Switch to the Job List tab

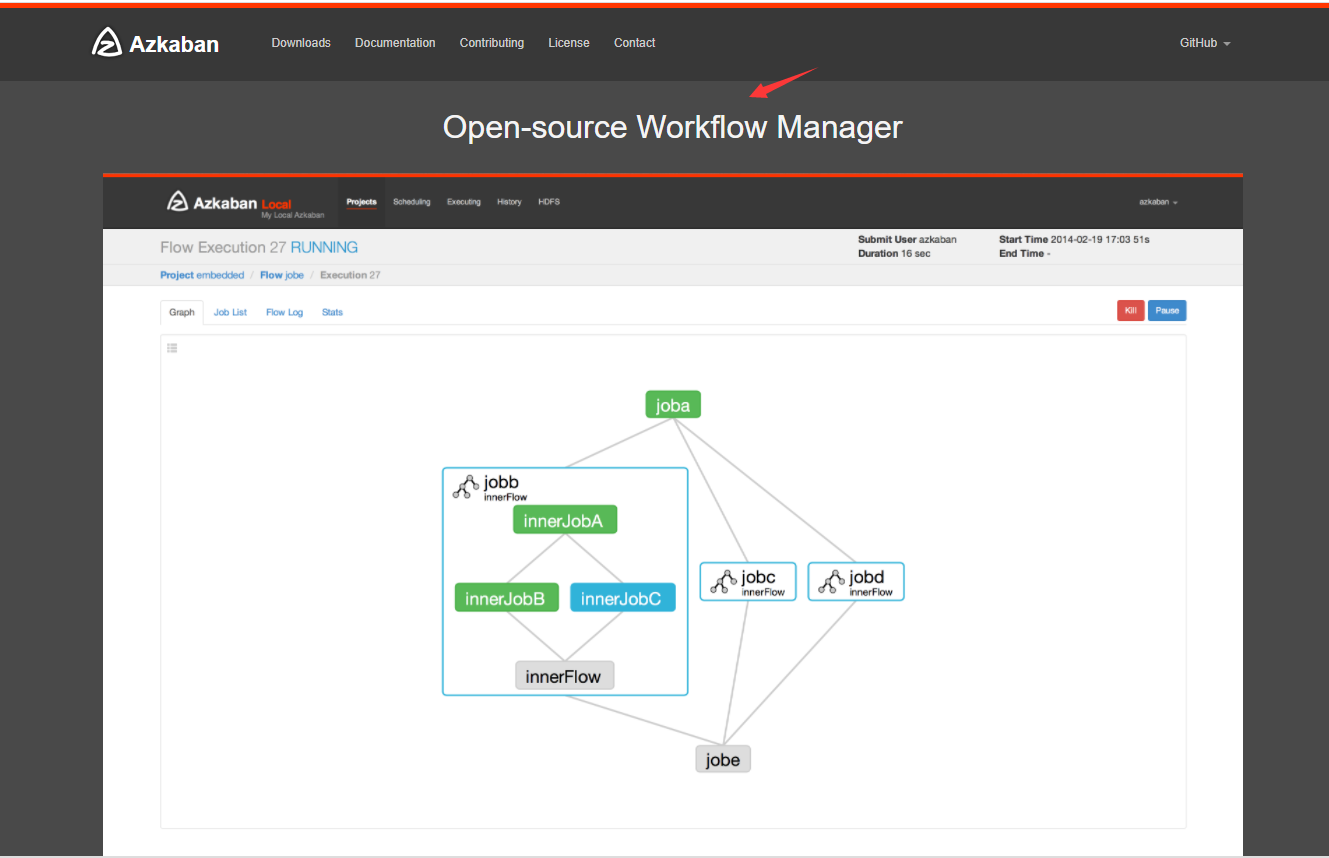click(230, 312)
